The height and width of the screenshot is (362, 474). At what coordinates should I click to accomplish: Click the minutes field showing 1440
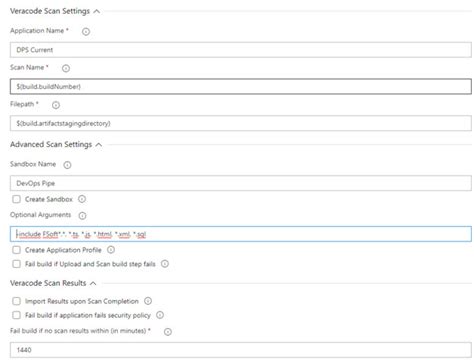241,350
